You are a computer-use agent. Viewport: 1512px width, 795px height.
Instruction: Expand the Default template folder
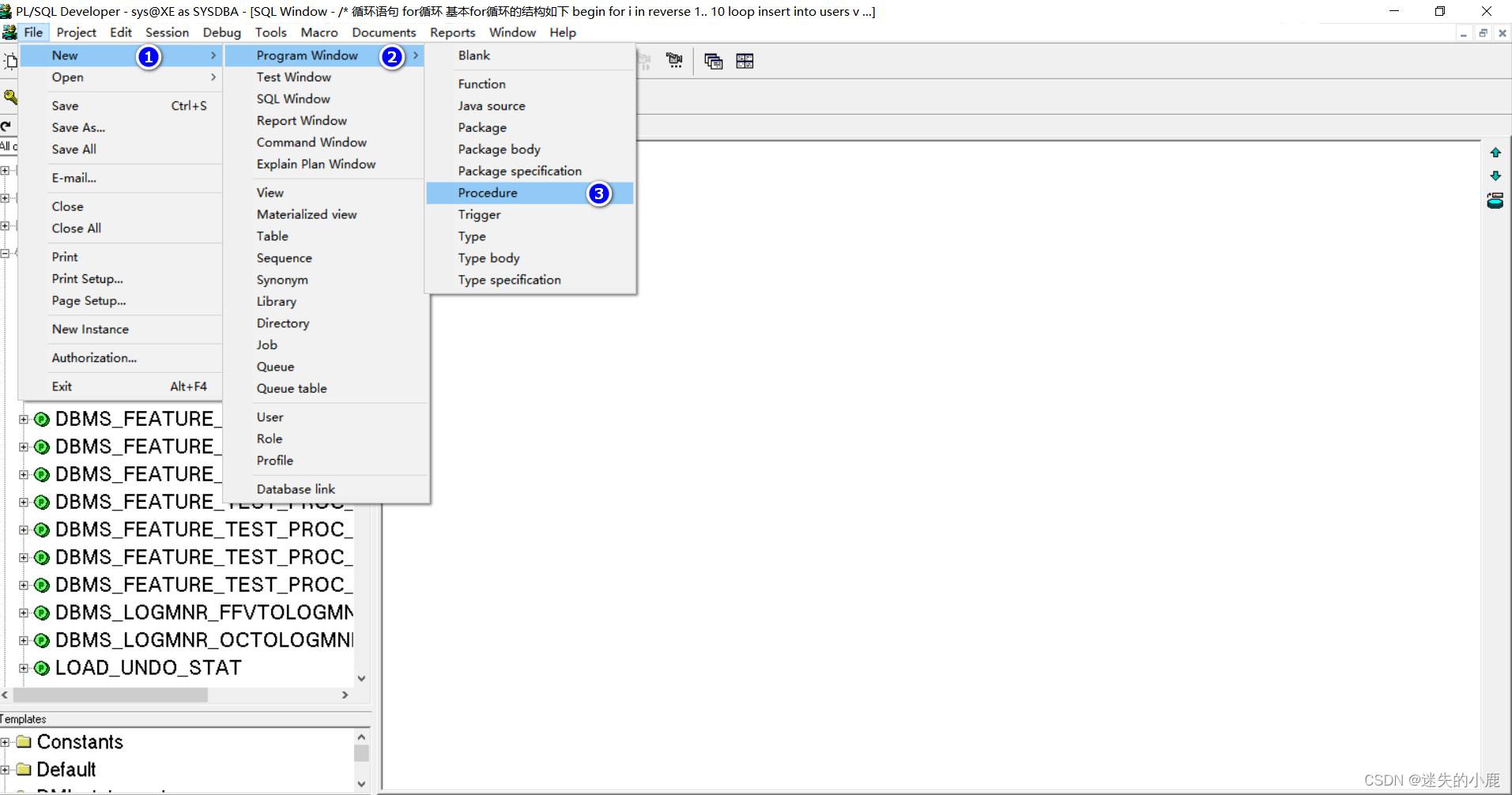click(x=5, y=770)
